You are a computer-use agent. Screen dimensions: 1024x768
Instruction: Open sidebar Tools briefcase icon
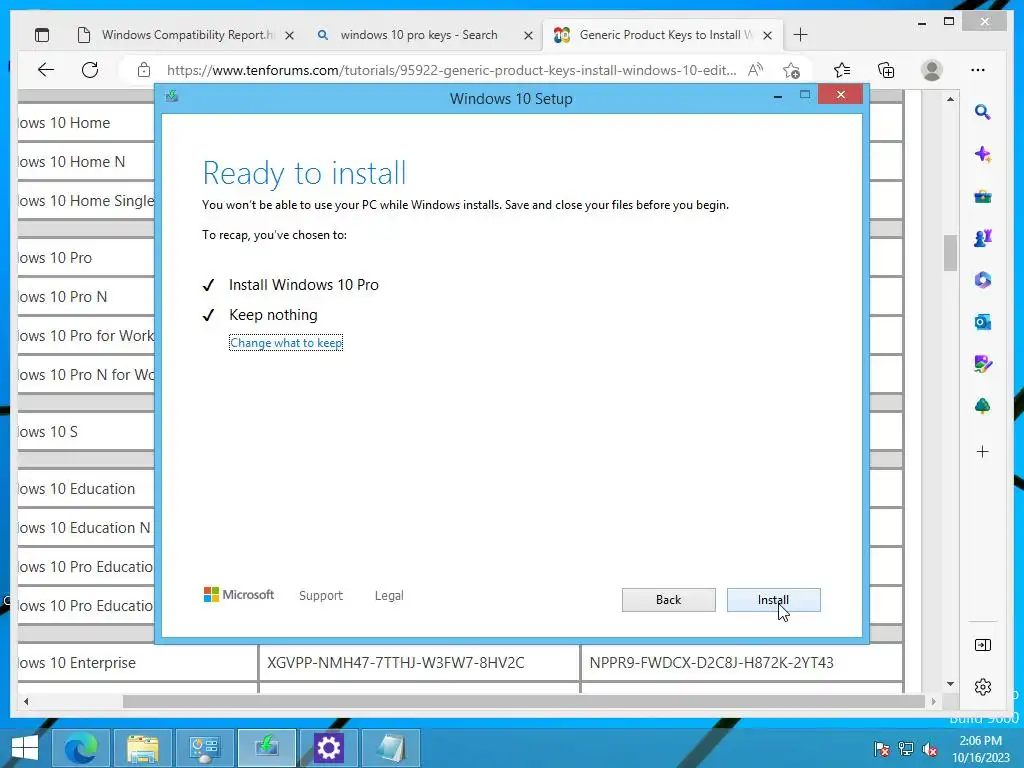pyautogui.click(x=983, y=197)
